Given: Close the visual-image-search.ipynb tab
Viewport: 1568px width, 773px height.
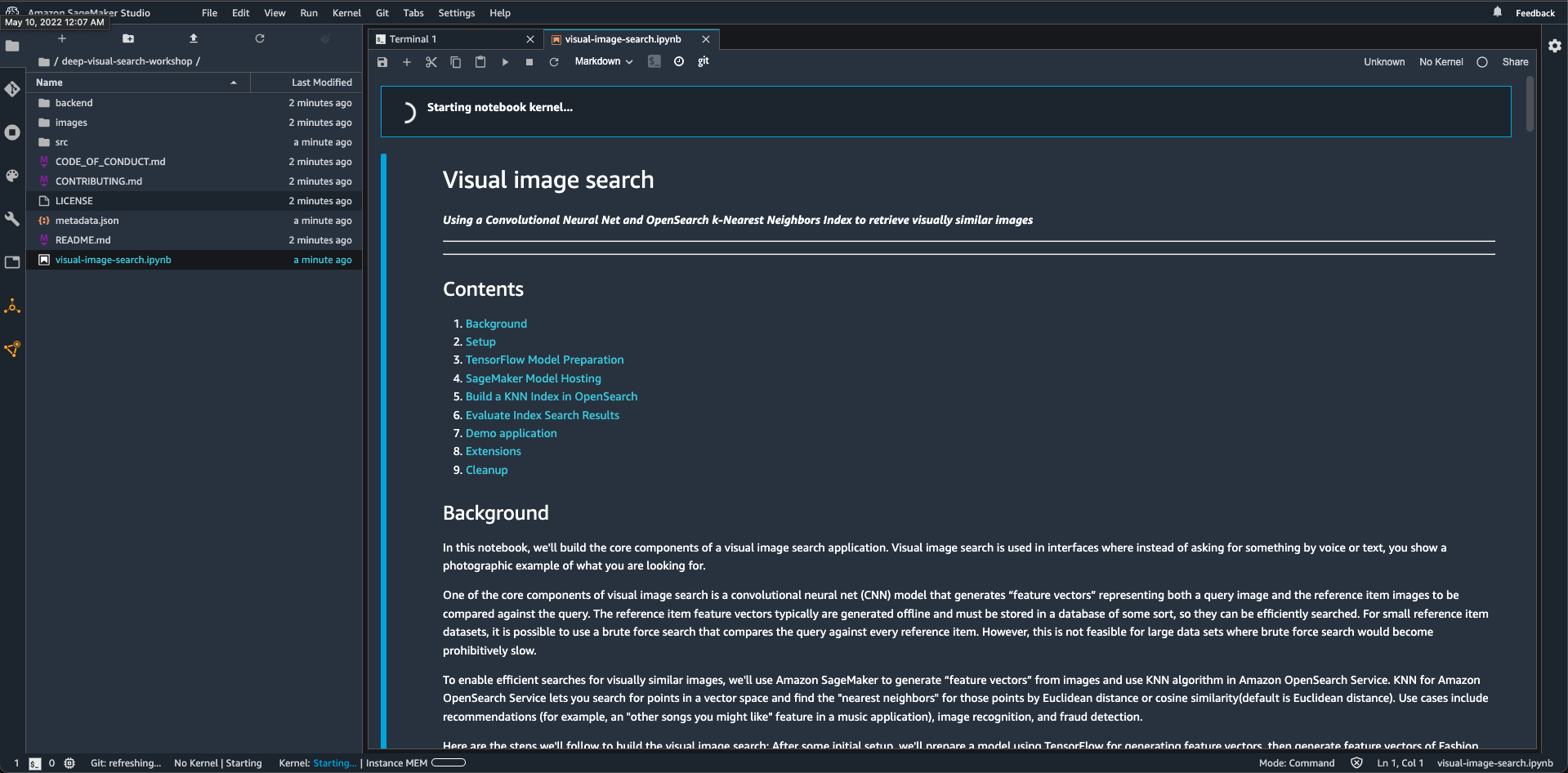Looking at the screenshot, I should 706,39.
